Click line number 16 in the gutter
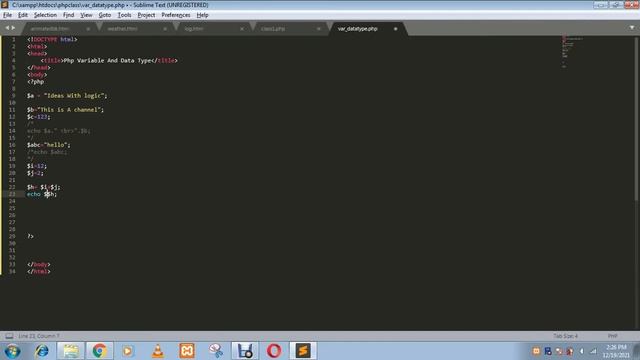The height and width of the screenshot is (360, 640). [12, 145]
